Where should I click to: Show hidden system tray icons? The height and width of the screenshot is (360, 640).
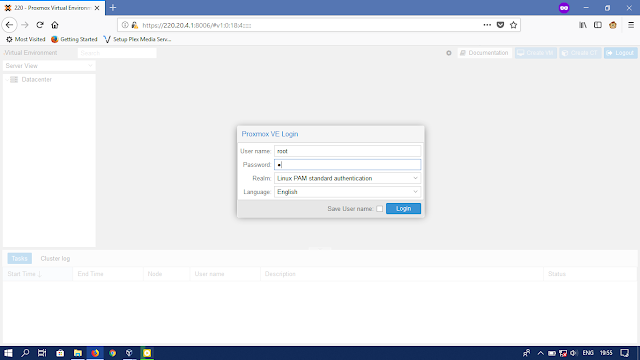pos(540,353)
